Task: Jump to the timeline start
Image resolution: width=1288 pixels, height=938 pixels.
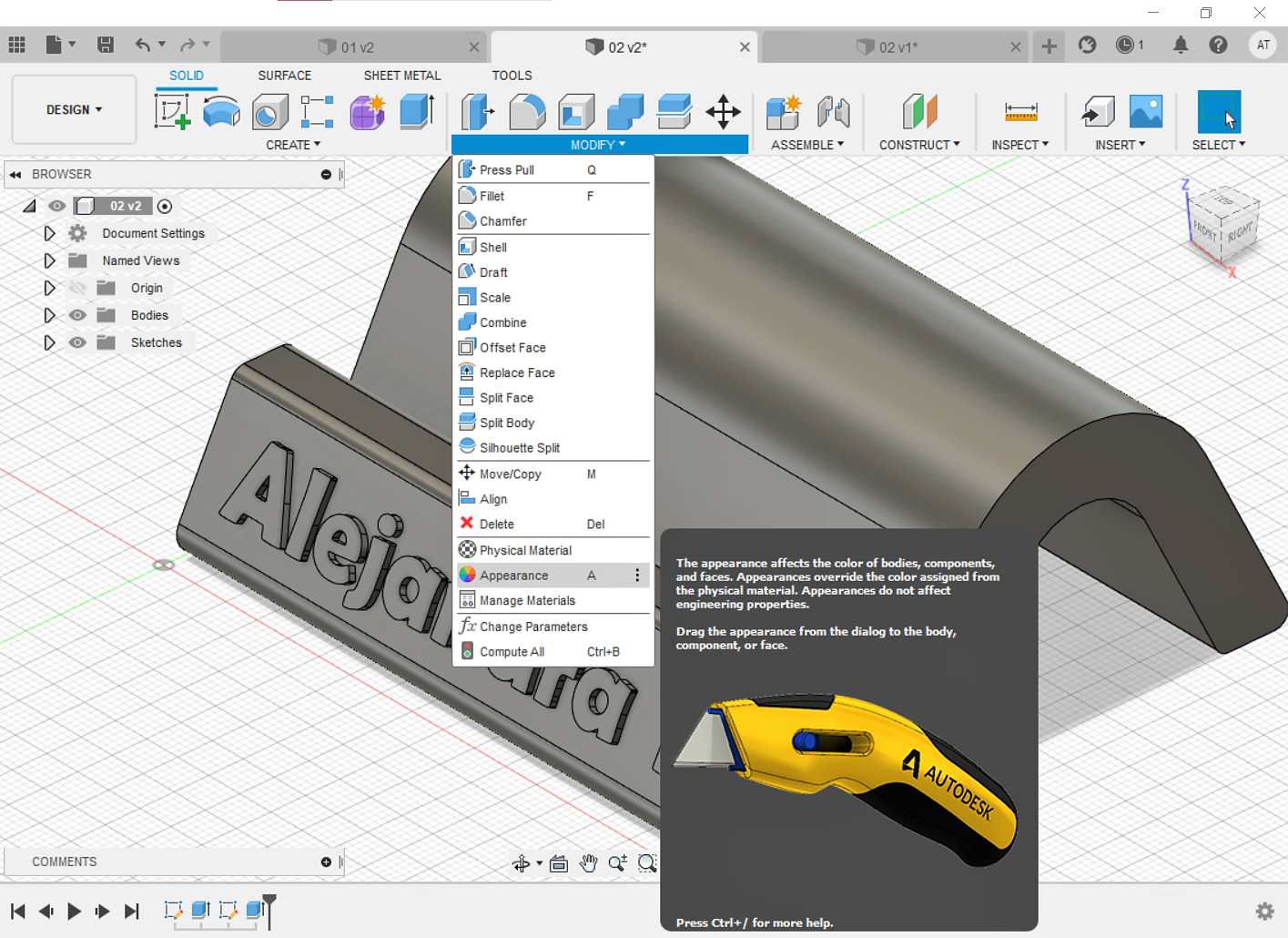Action: [17, 911]
